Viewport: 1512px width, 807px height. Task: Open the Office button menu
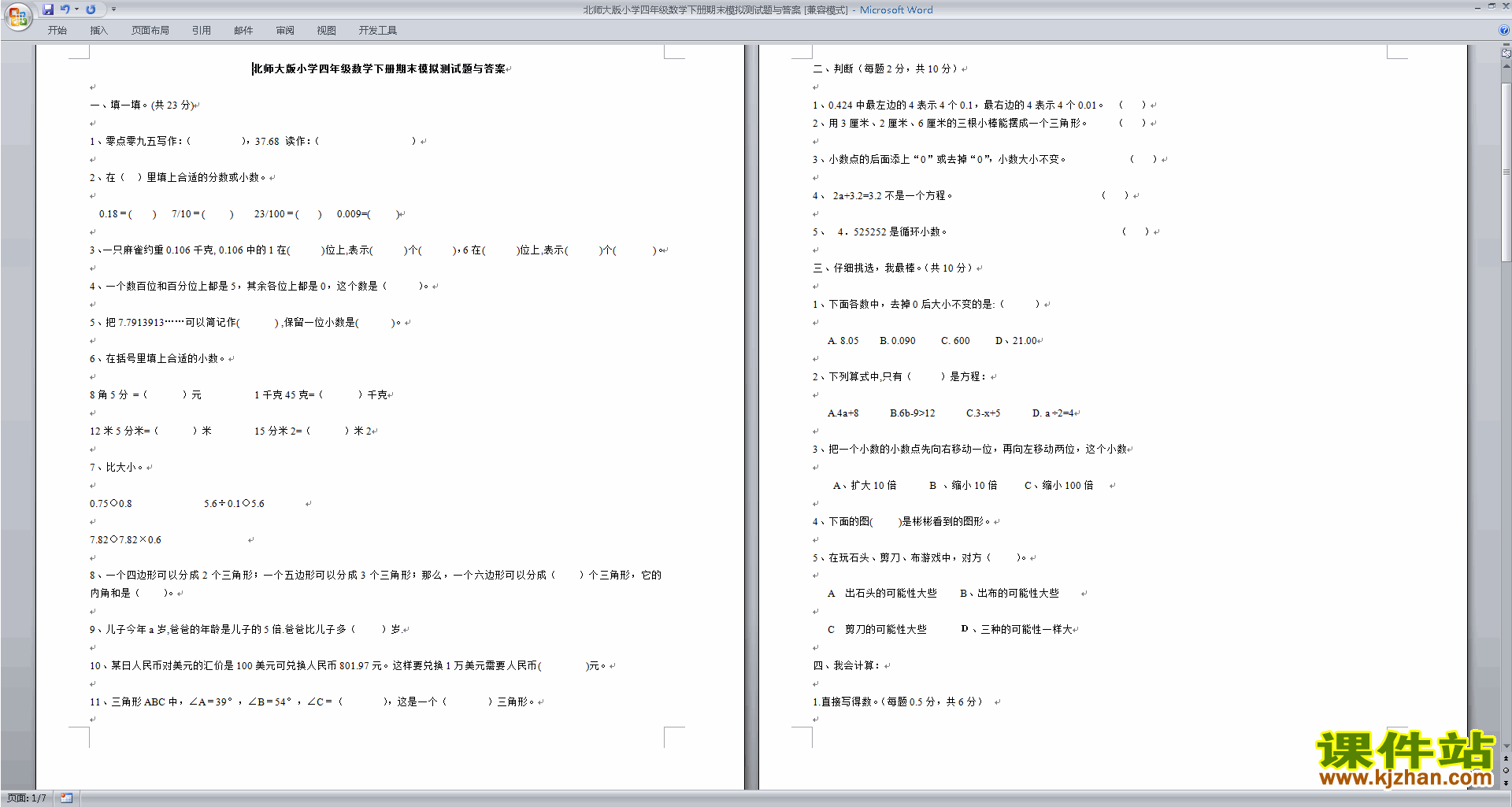click(17, 17)
